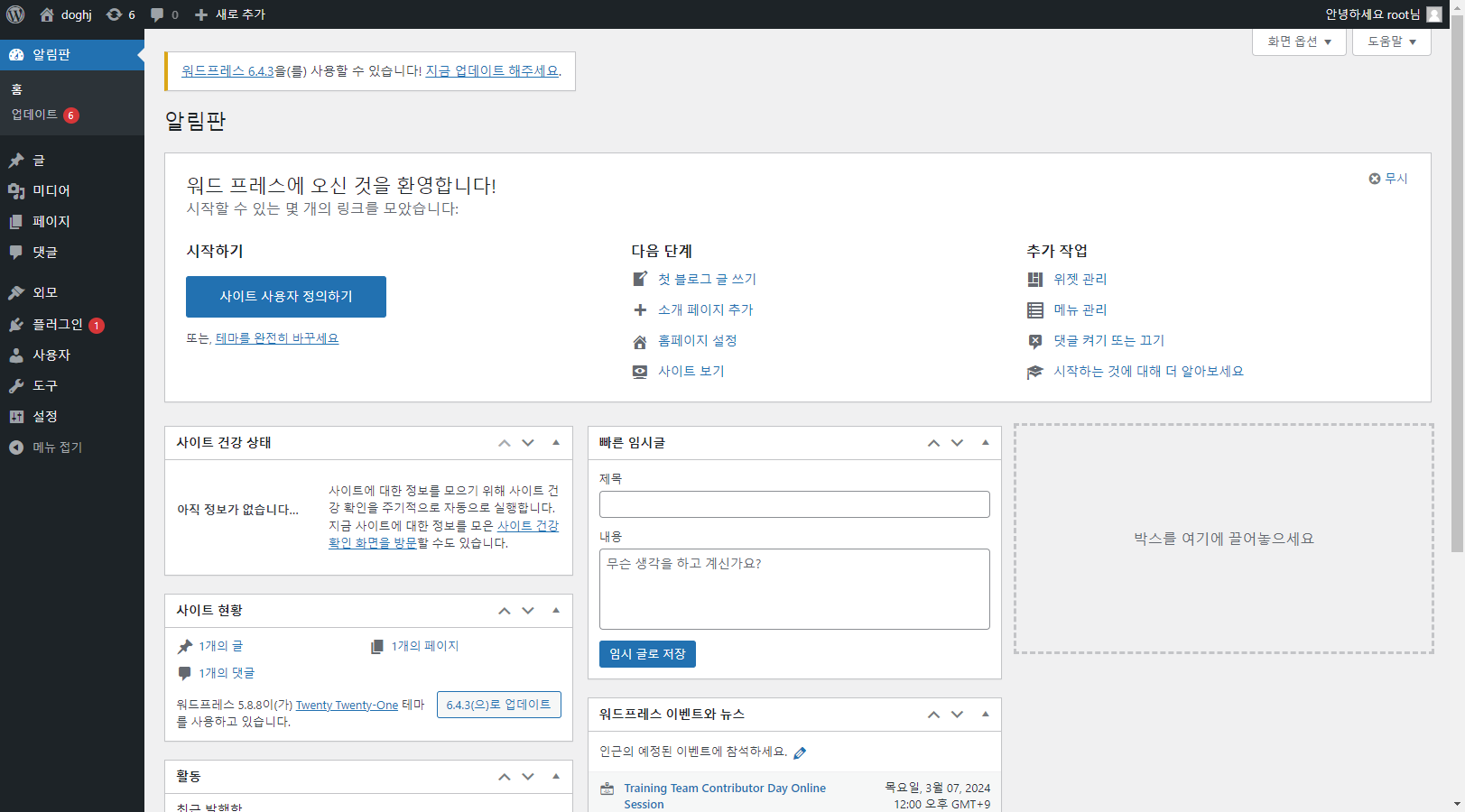Click the 설정 settings icon
The width and height of the screenshot is (1465, 812).
pyautogui.click(x=16, y=417)
